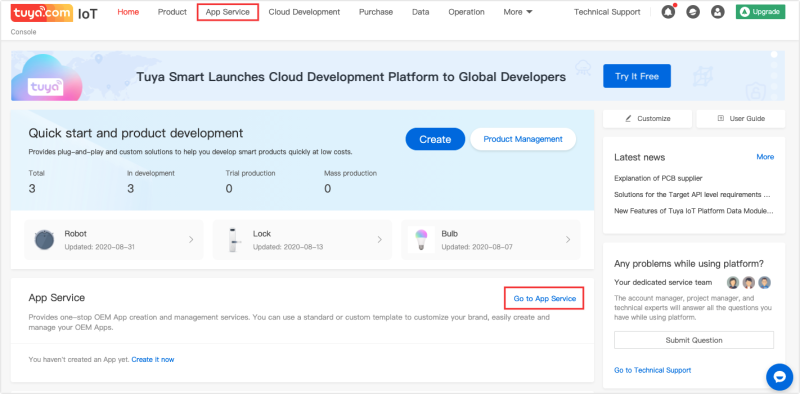Open the blue live chat bubble
The image size is (800, 394).
point(779,377)
